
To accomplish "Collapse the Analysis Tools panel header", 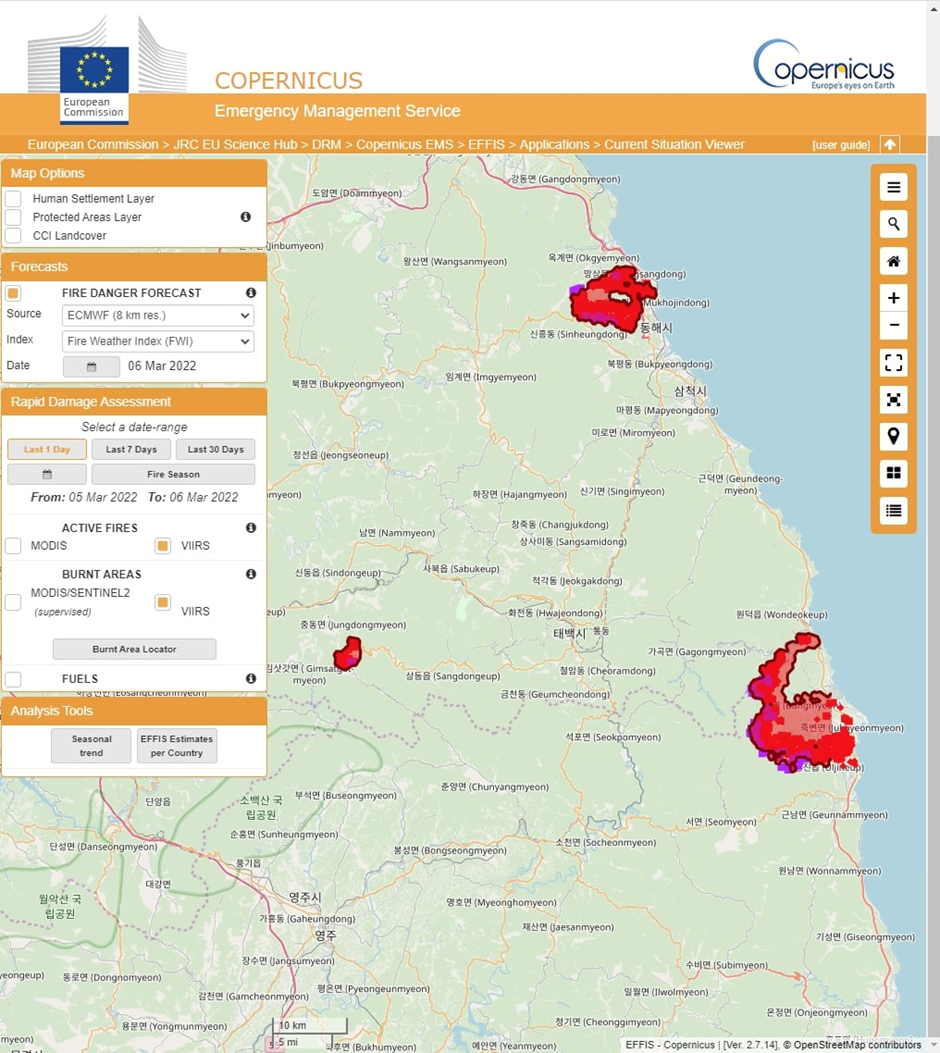I will pos(134,711).
